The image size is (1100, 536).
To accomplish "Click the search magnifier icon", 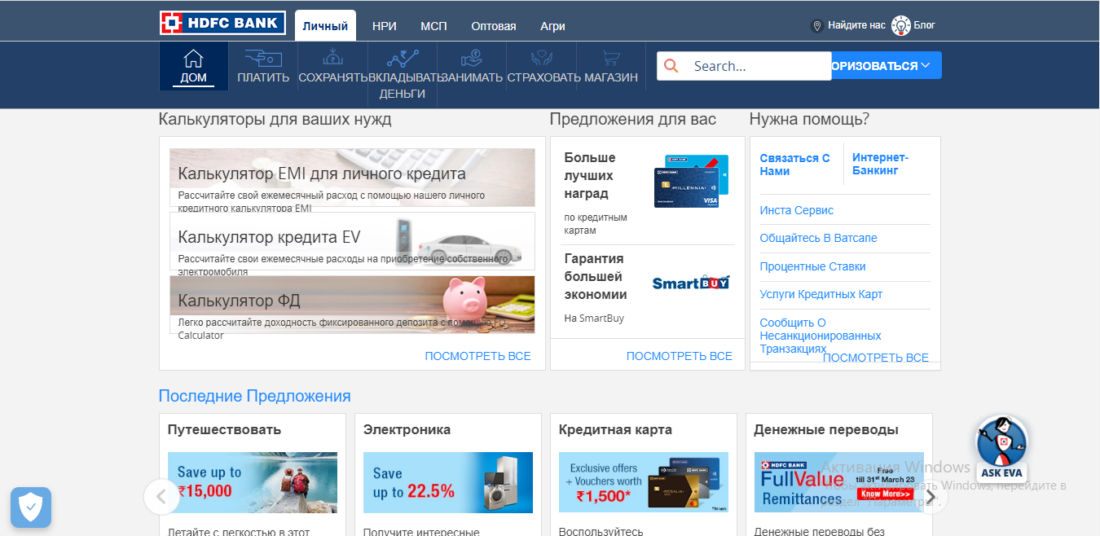I will [x=671, y=66].
